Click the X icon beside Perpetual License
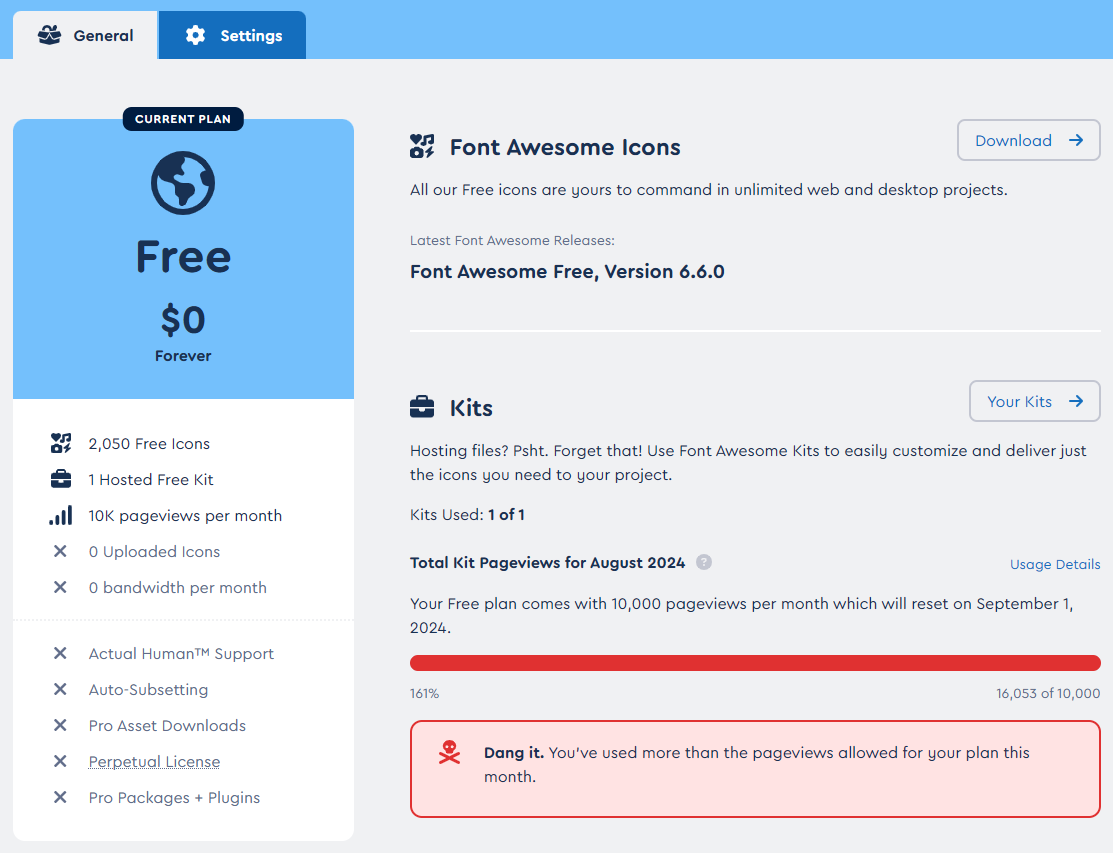 tap(60, 761)
